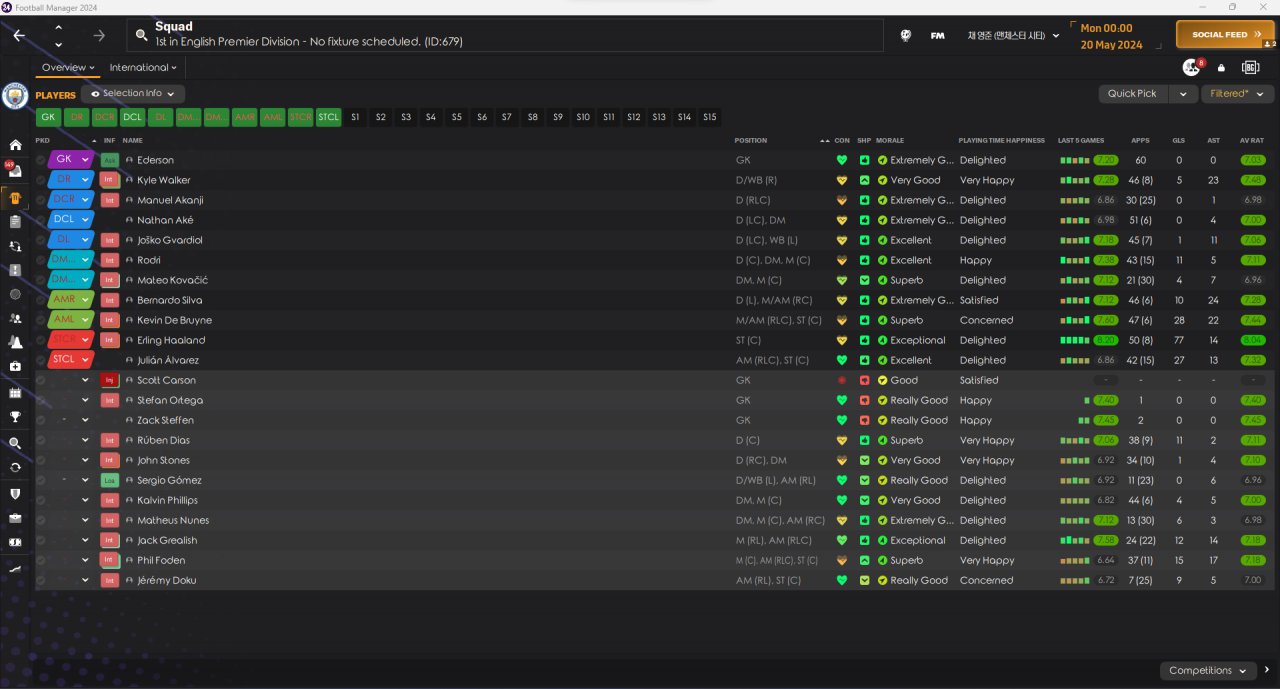
Task: Click the FM logo in the top bar
Action: [937, 35]
